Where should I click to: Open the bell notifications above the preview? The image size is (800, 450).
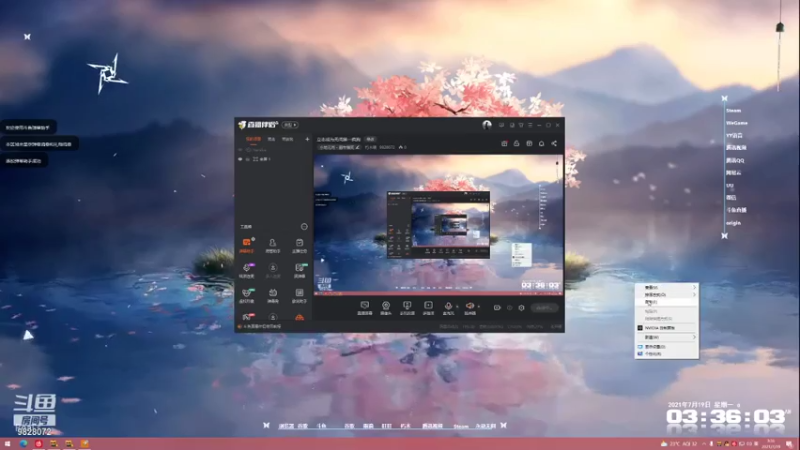point(541,144)
